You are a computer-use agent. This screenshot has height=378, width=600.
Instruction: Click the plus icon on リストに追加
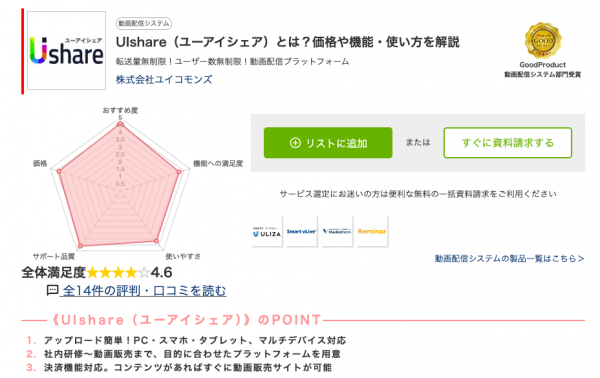pos(295,143)
